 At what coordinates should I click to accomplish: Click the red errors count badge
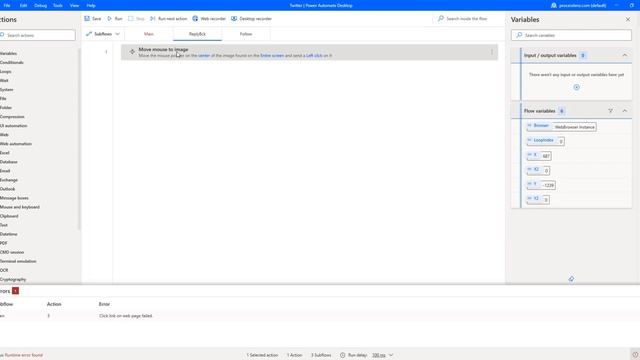(x=16, y=291)
